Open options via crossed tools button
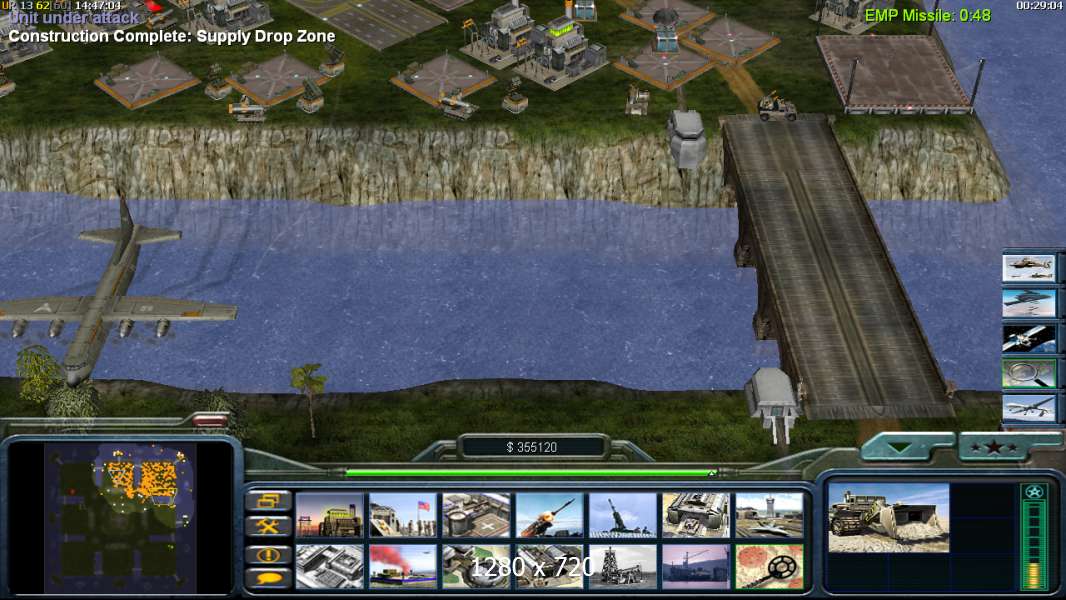 click(x=269, y=526)
